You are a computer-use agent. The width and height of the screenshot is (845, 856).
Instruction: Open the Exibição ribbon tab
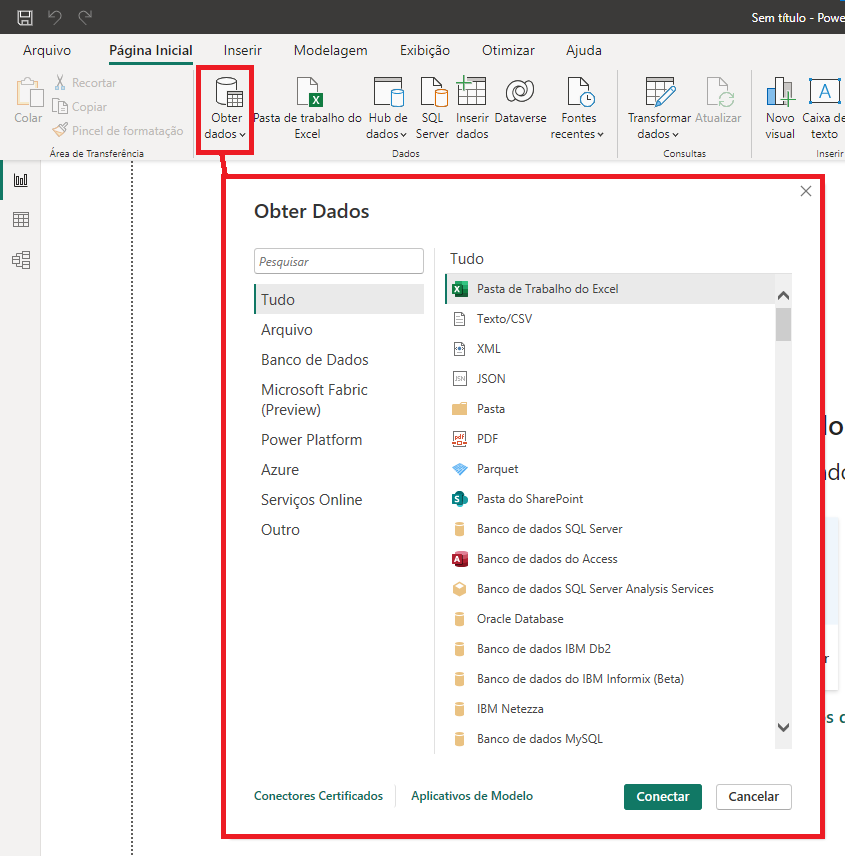click(x=424, y=50)
